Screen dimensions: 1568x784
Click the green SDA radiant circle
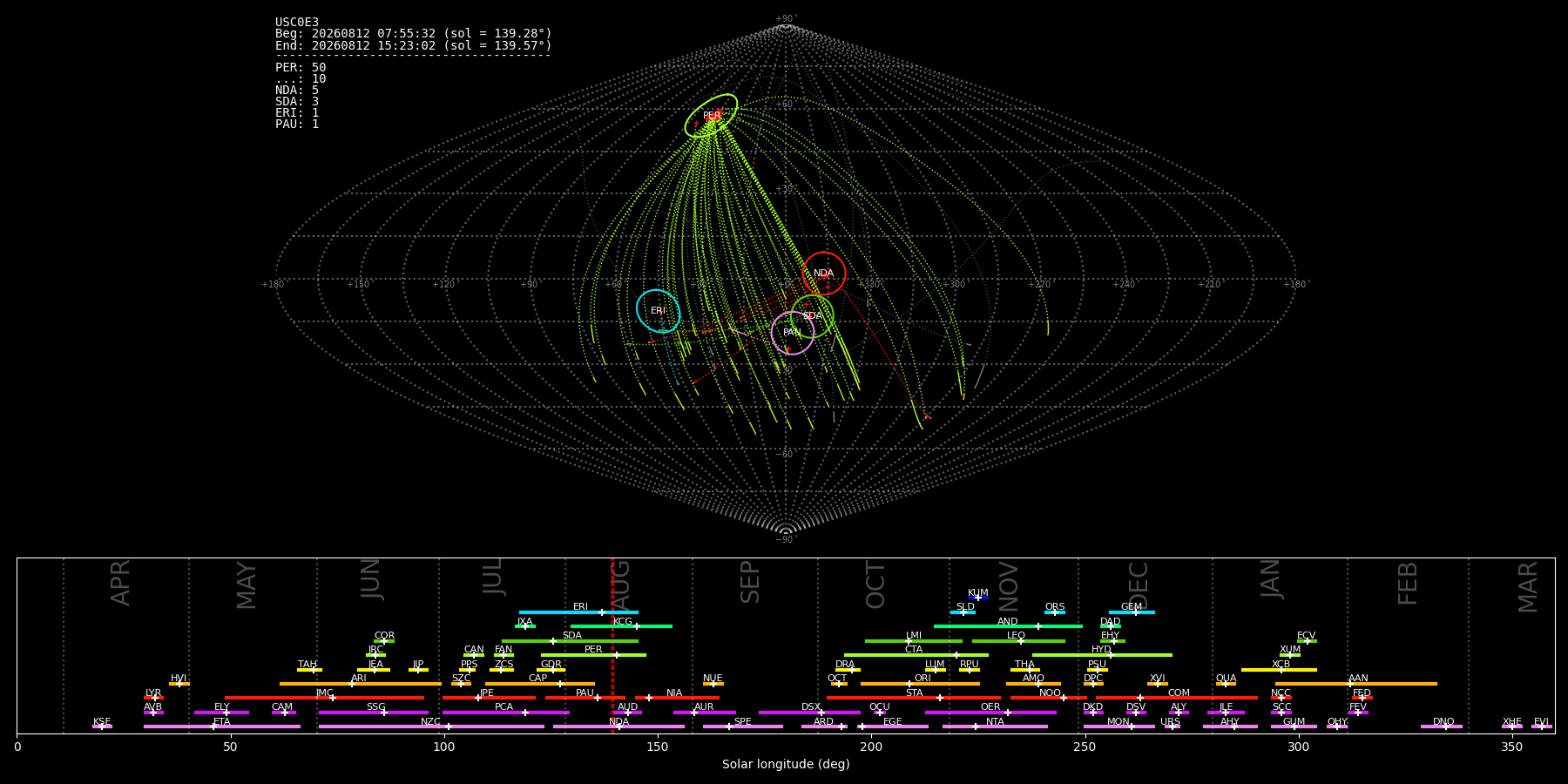pos(812,316)
